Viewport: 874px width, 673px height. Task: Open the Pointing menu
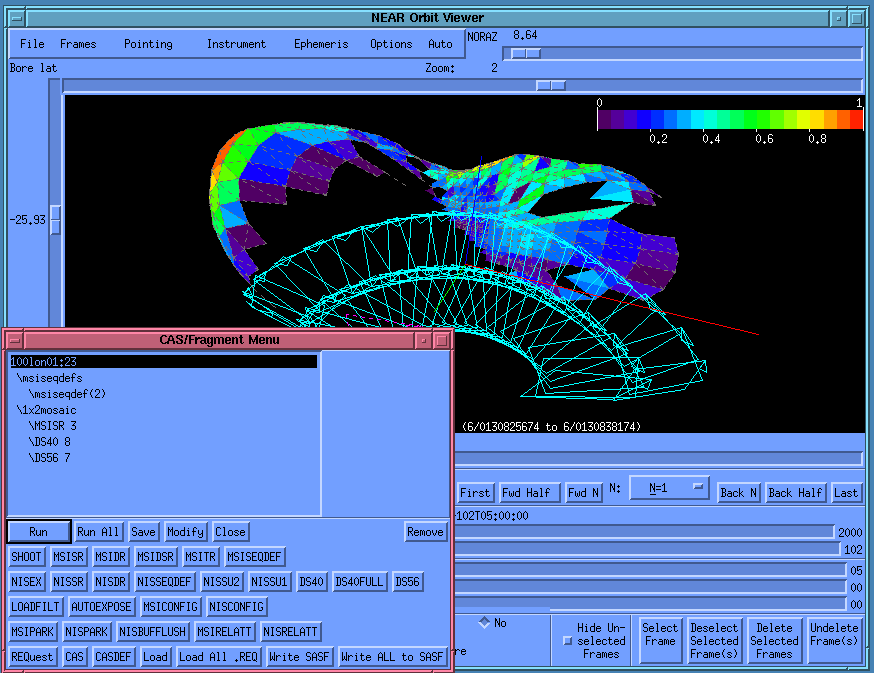click(x=148, y=44)
